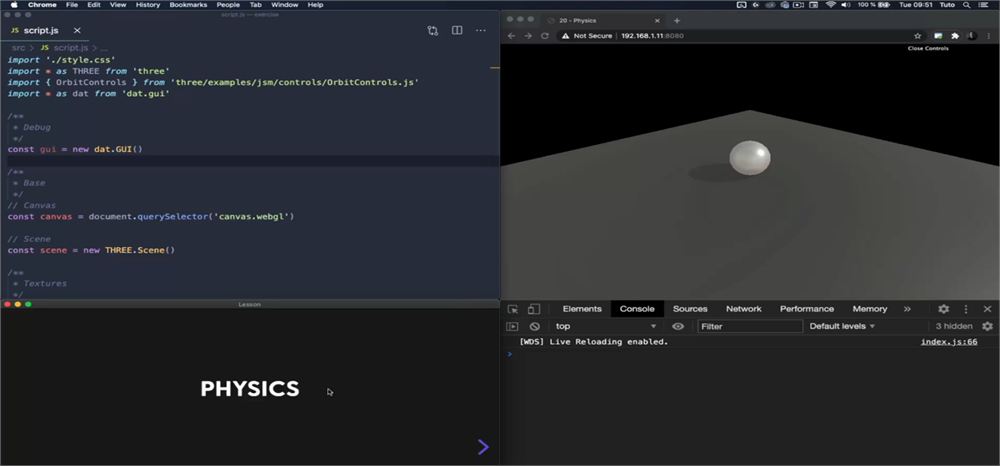This screenshot has height=466, width=1000.
Task: Open the Window menu
Action: 284,4
